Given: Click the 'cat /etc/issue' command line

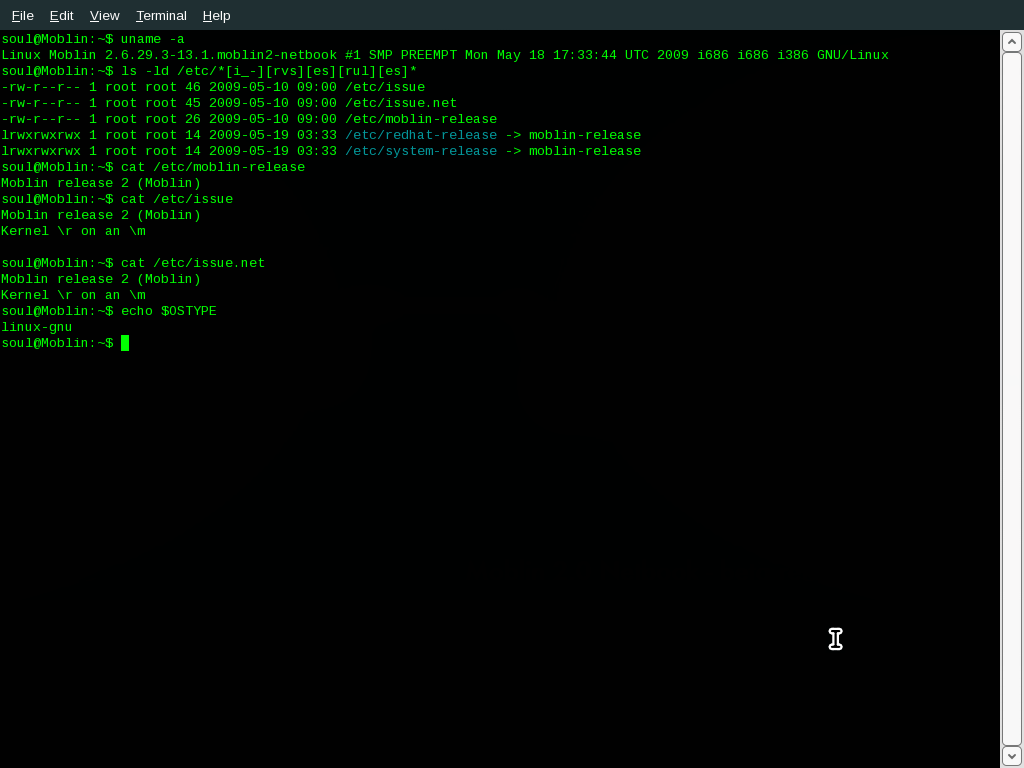Looking at the screenshot, I should 177,199.
